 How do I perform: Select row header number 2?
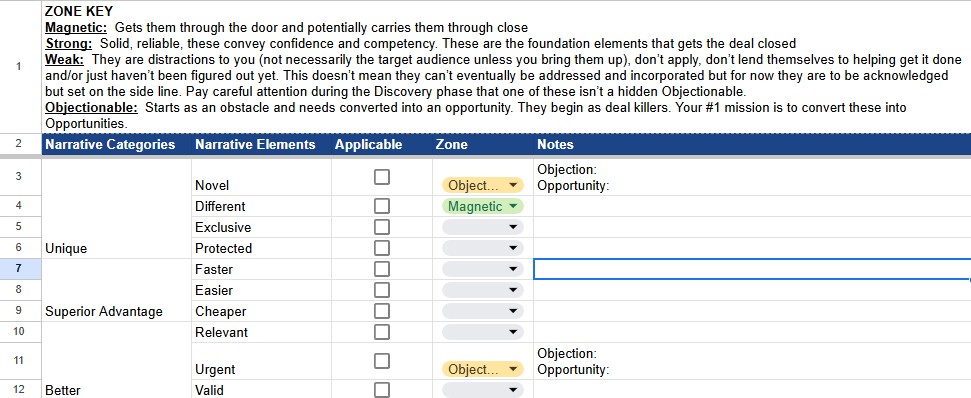(19, 144)
